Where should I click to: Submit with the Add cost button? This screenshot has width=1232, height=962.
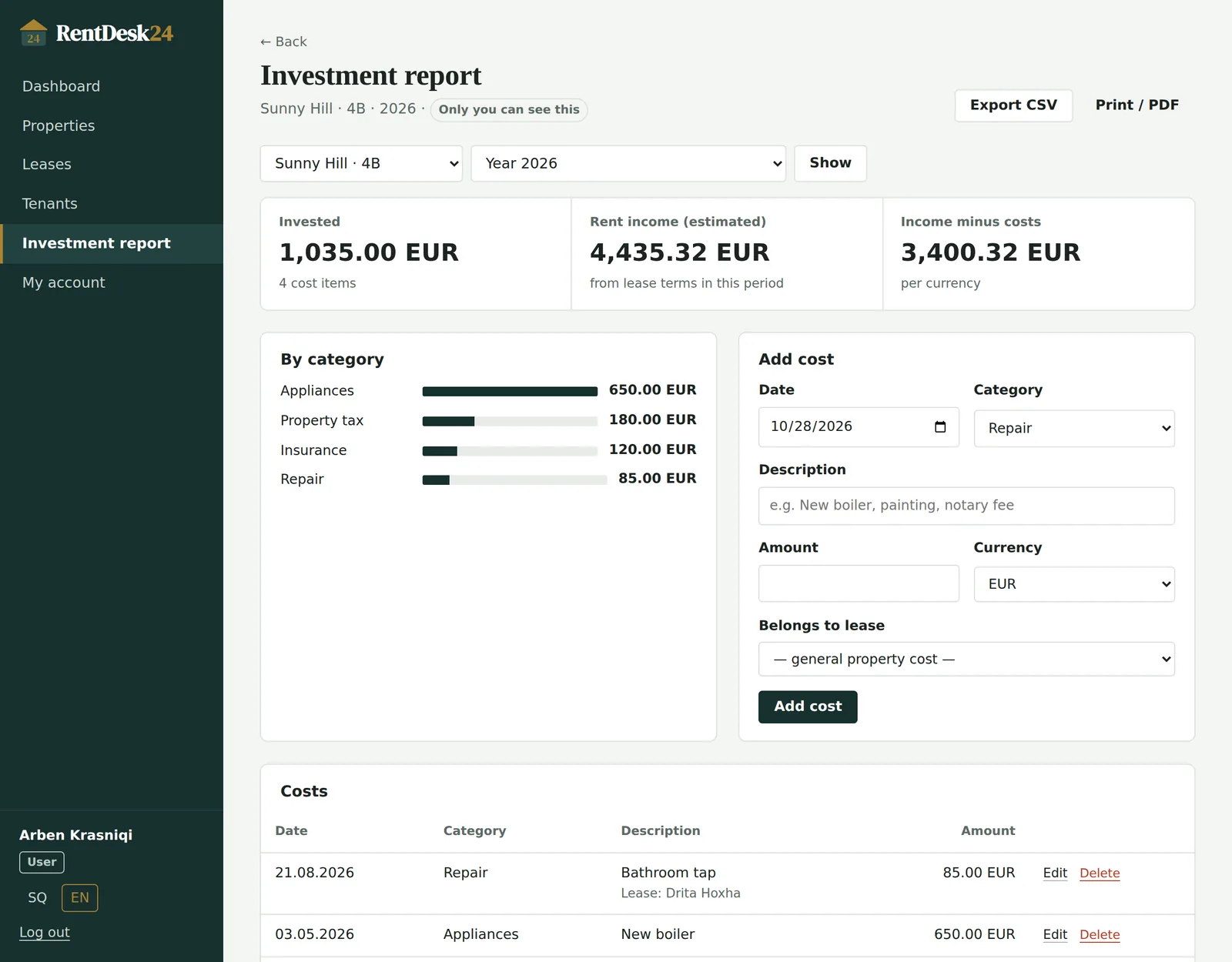coord(808,706)
